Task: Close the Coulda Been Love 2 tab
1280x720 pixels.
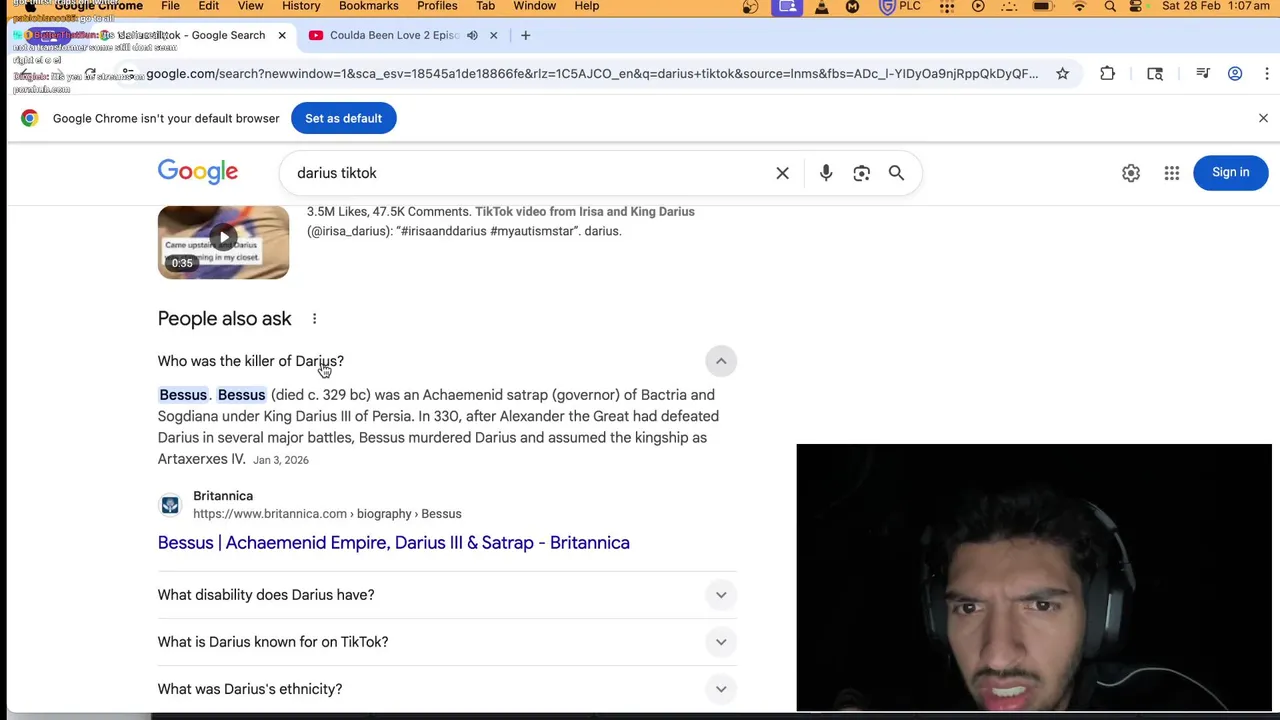Action: (493, 35)
